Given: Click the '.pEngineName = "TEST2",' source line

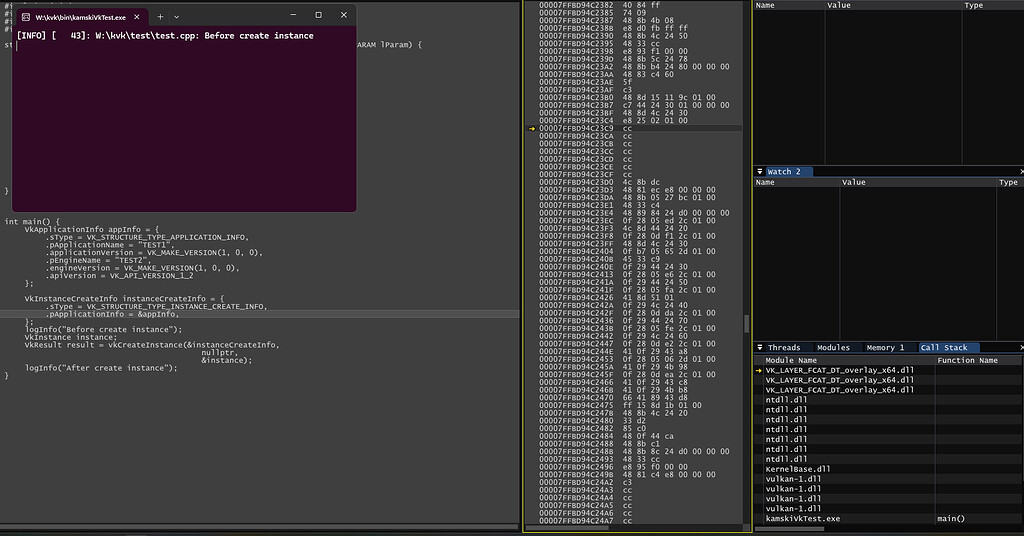Looking at the screenshot, I should [98, 260].
